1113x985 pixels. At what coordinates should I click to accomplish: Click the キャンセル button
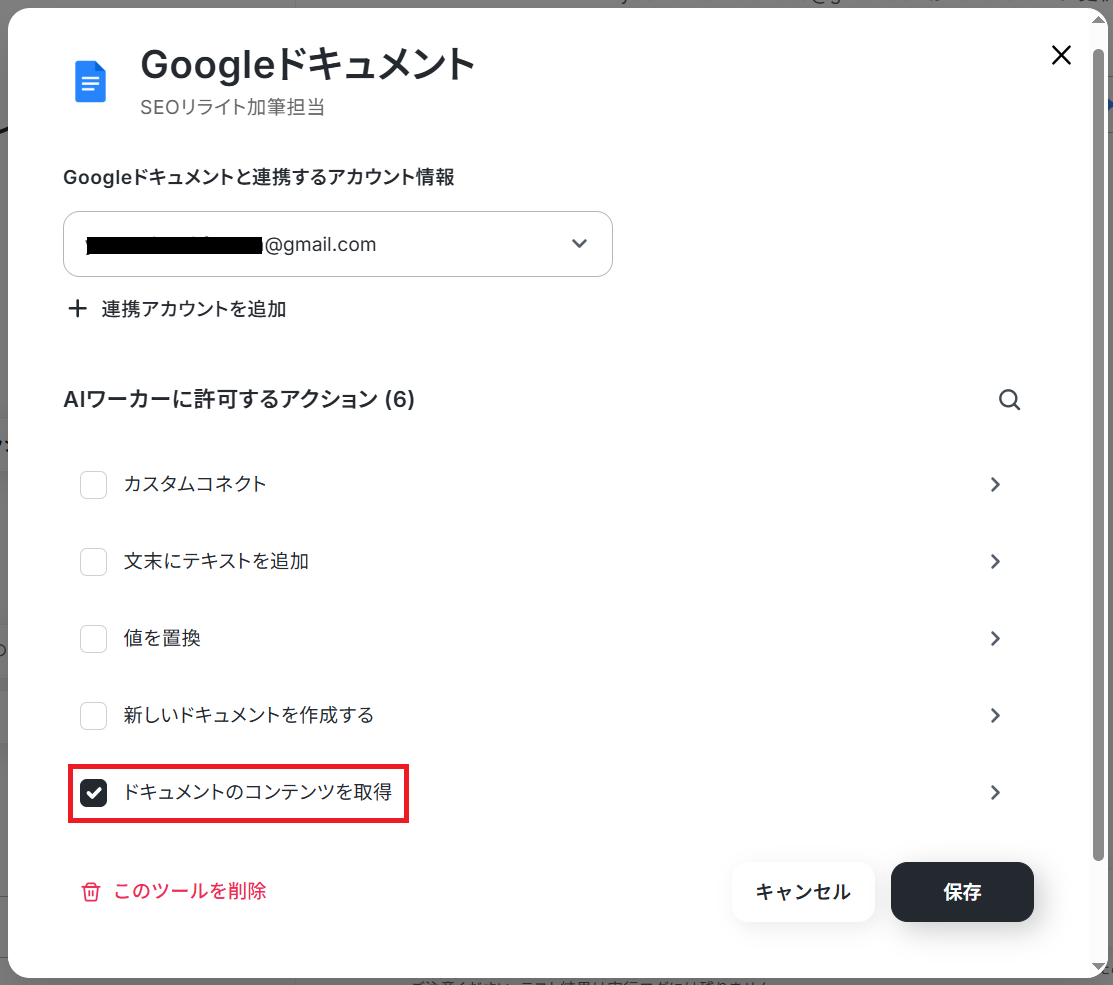803,892
